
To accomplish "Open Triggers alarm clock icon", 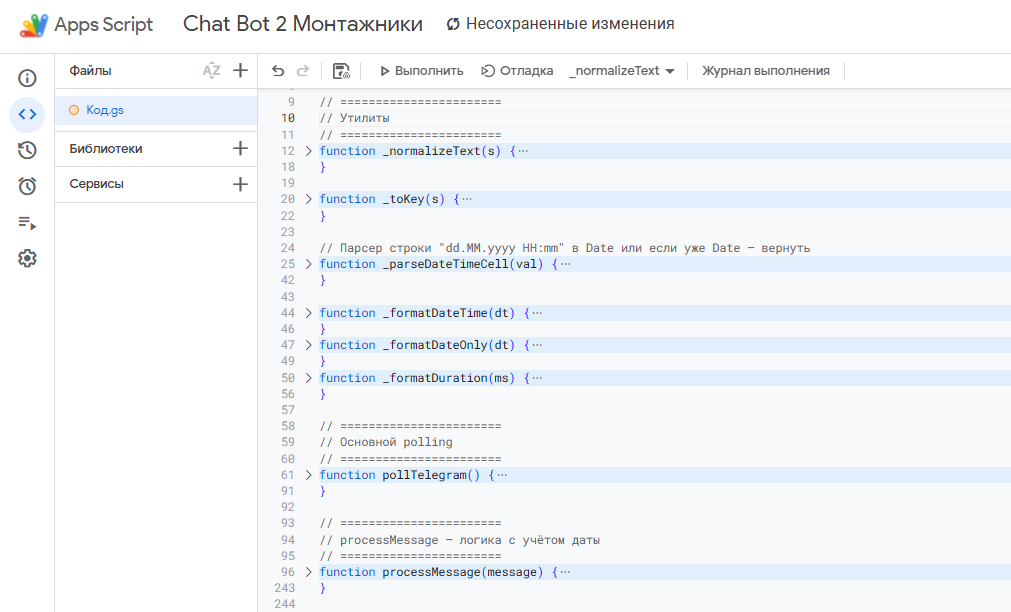I will pyautogui.click(x=27, y=186).
